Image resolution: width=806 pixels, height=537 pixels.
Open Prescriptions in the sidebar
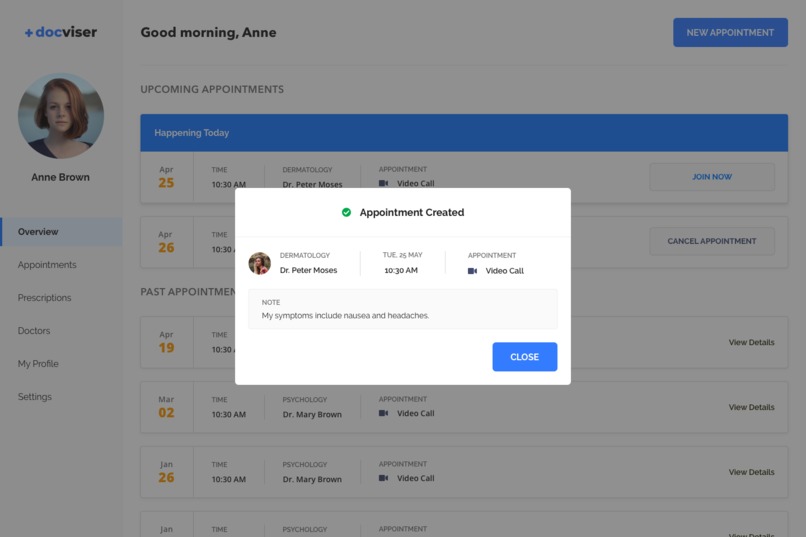click(44, 298)
